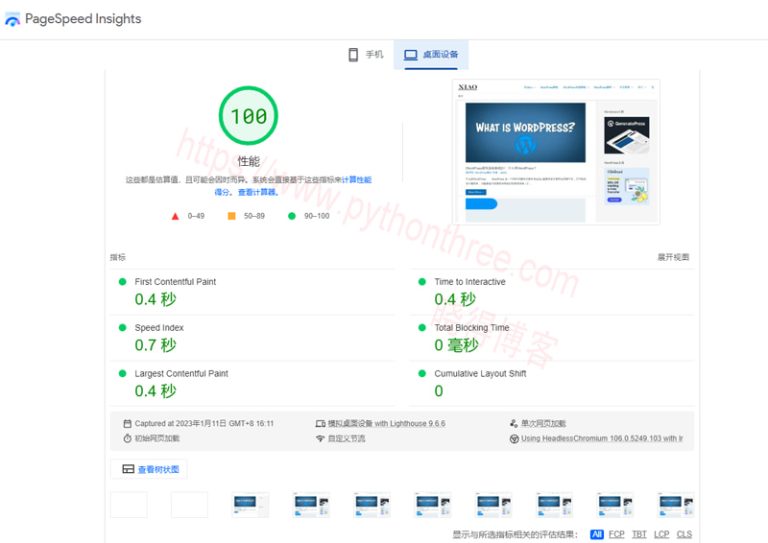Open the 查看计算器 link
768x543 pixels.
click(x=258, y=192)
